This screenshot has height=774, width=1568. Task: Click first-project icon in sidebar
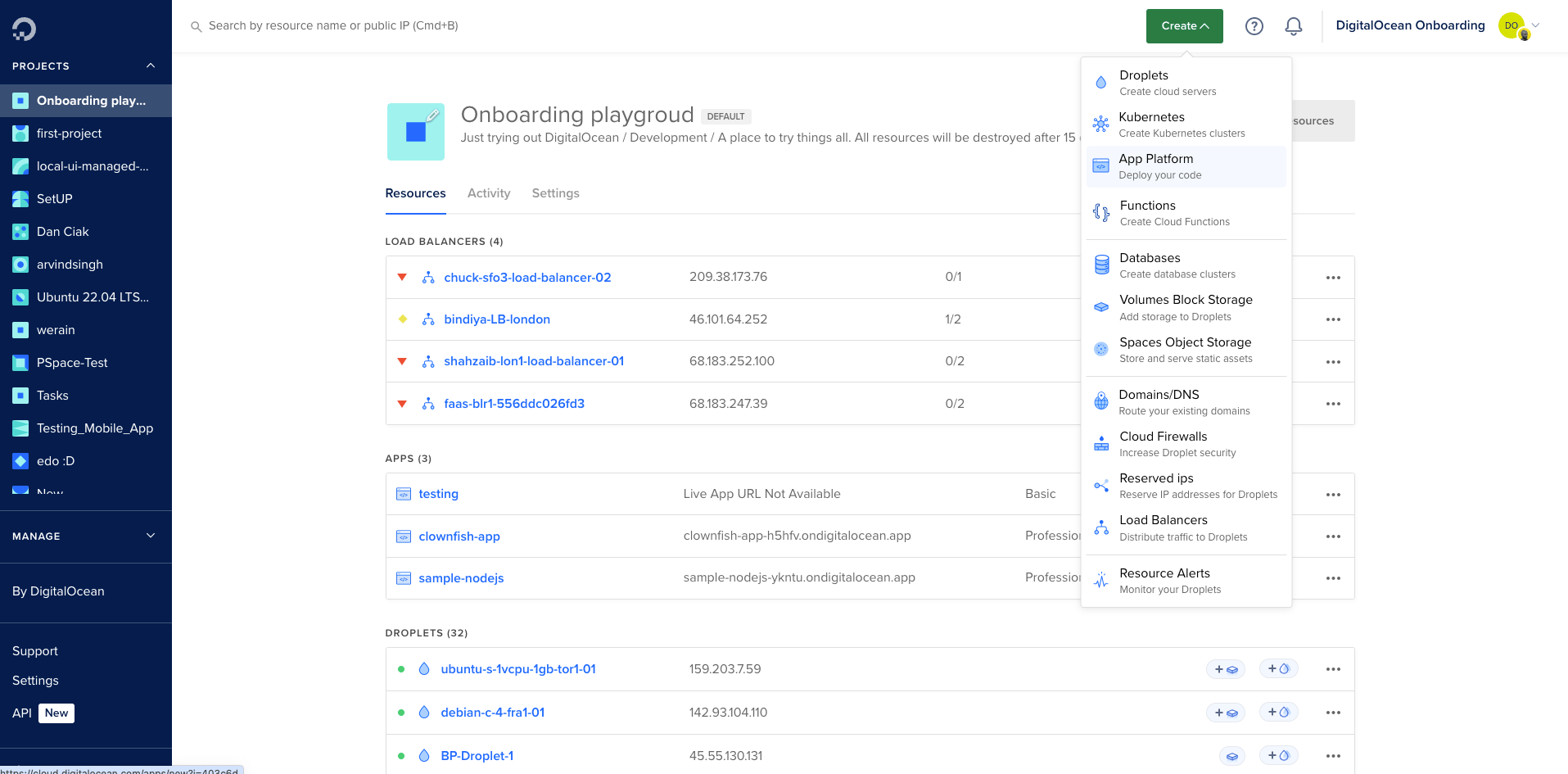tap(20, 134)
